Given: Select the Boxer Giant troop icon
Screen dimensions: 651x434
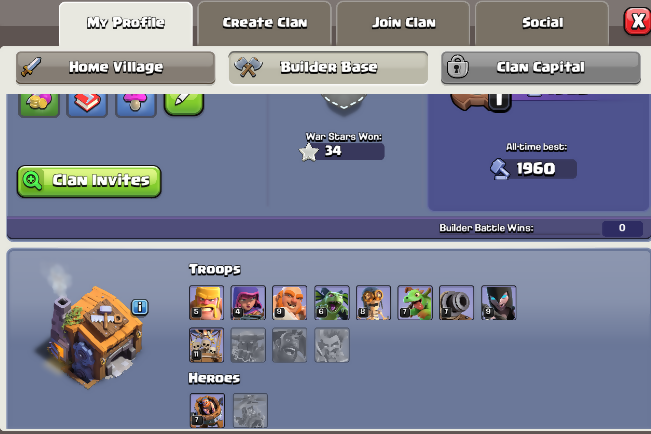Looking at the screenshot, I should coord(289,302).
